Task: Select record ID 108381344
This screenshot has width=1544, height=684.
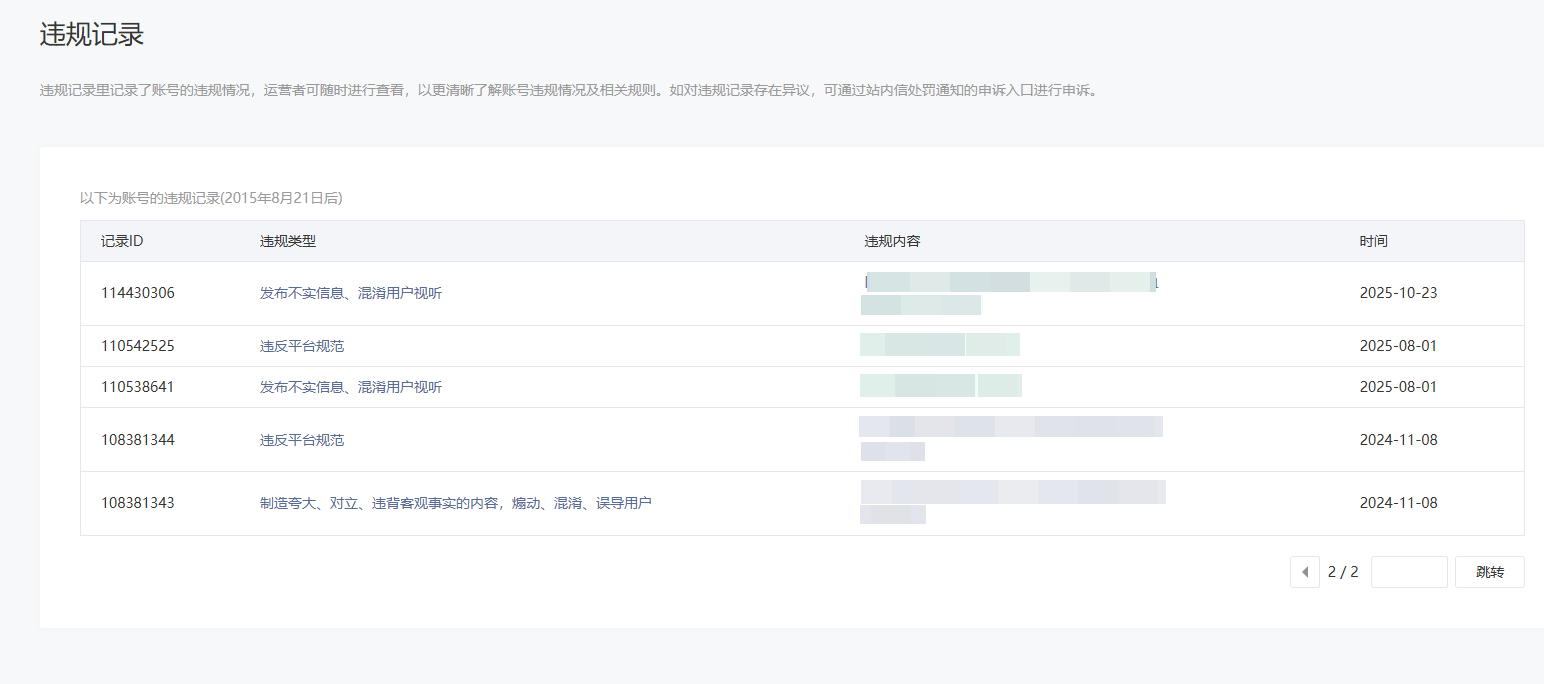Action: [x=138, y=440]
